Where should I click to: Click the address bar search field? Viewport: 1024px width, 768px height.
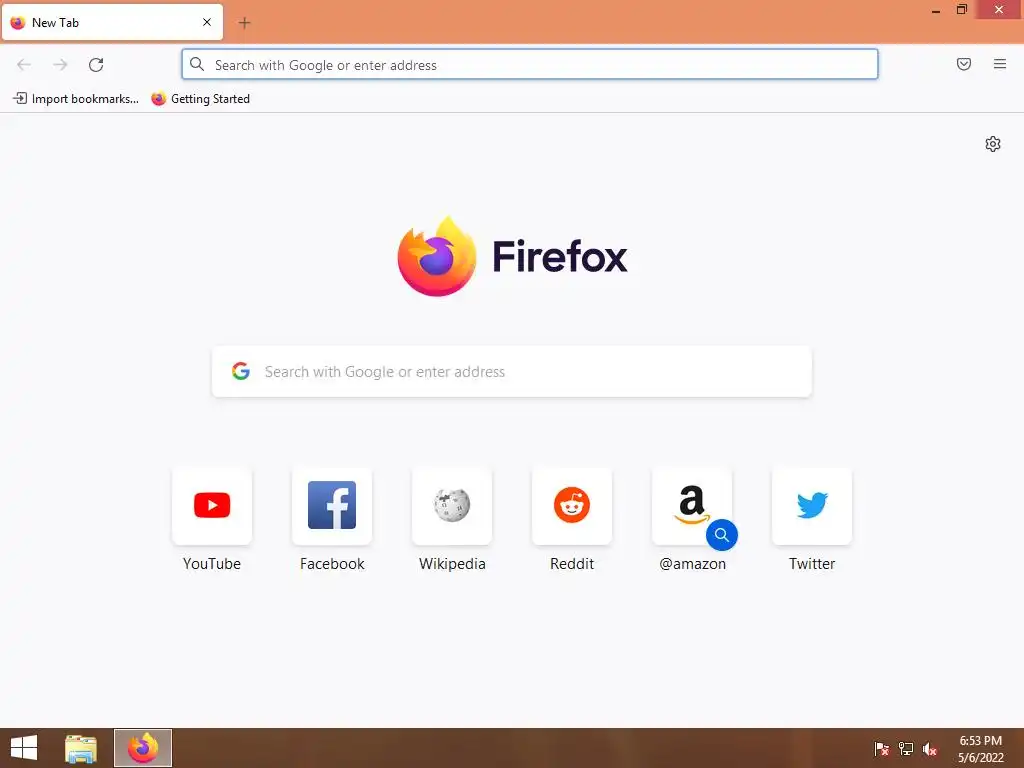pyautogui.click(x=530, y=65)
